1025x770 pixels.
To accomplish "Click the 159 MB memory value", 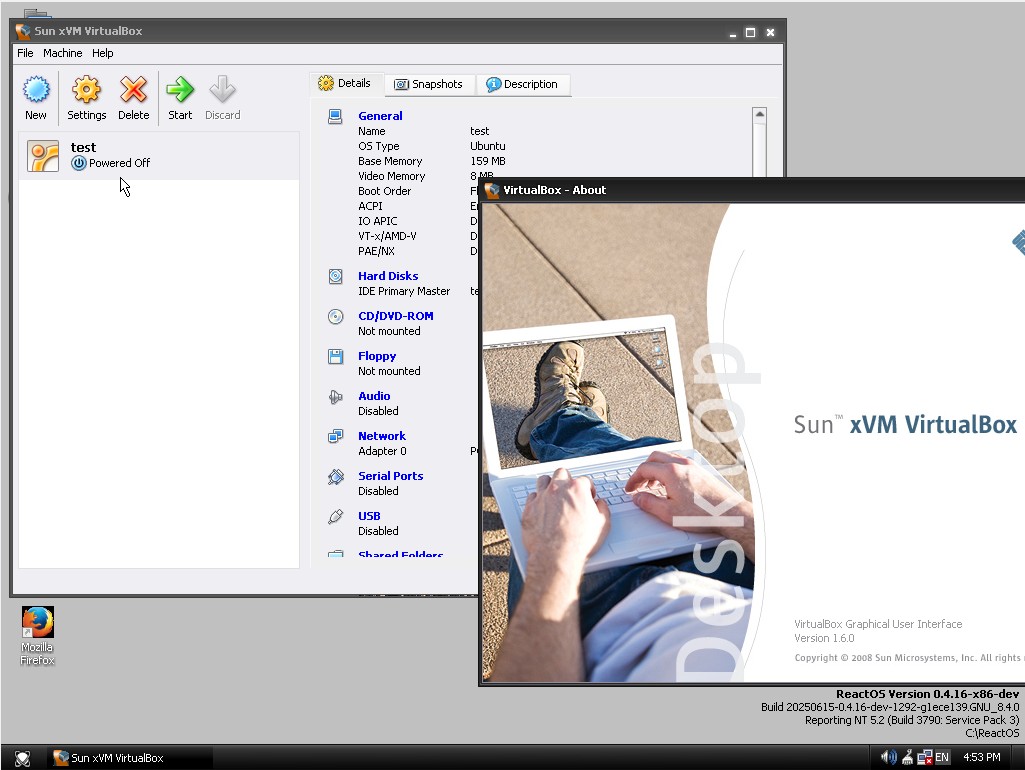I will [488, 161].
